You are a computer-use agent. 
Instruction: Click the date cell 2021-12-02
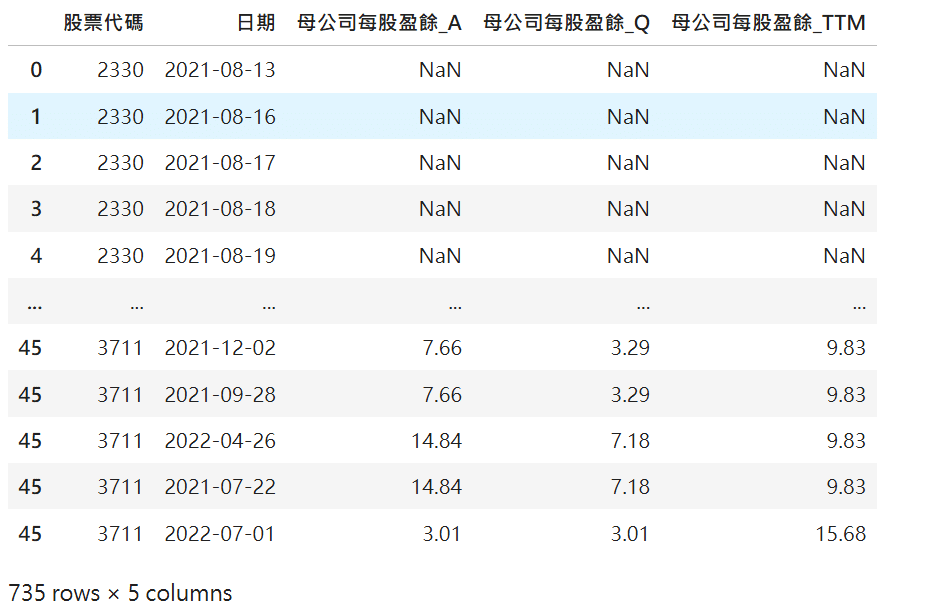coord(219,348)
